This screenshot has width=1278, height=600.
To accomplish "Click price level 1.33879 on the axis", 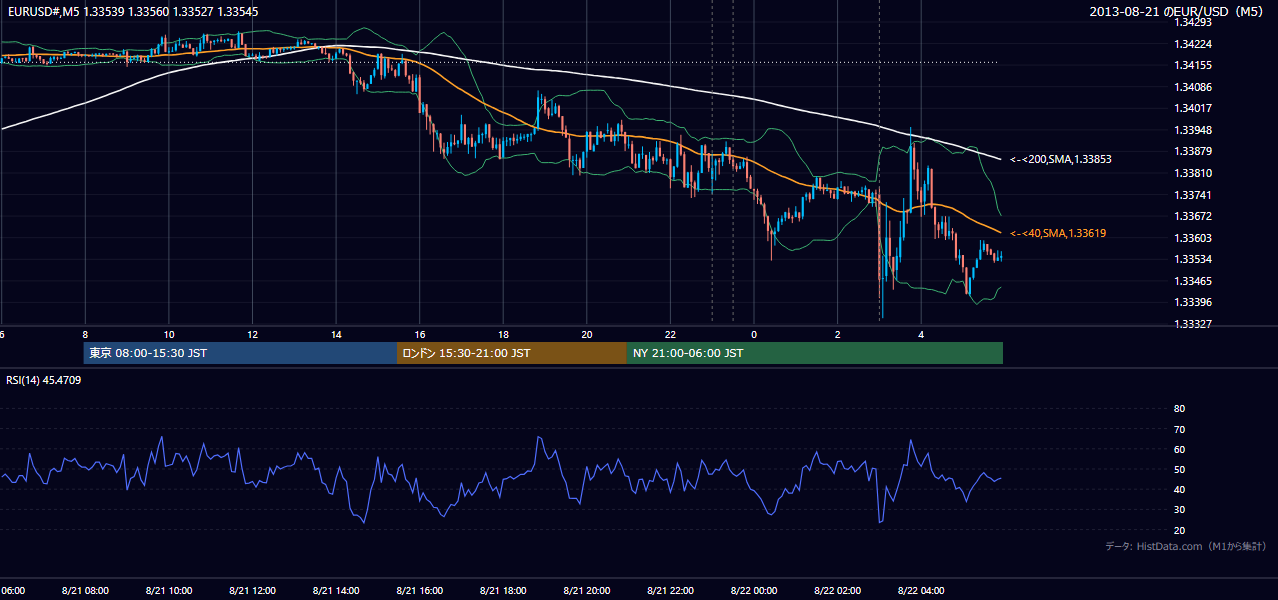I will (1194, 151).
